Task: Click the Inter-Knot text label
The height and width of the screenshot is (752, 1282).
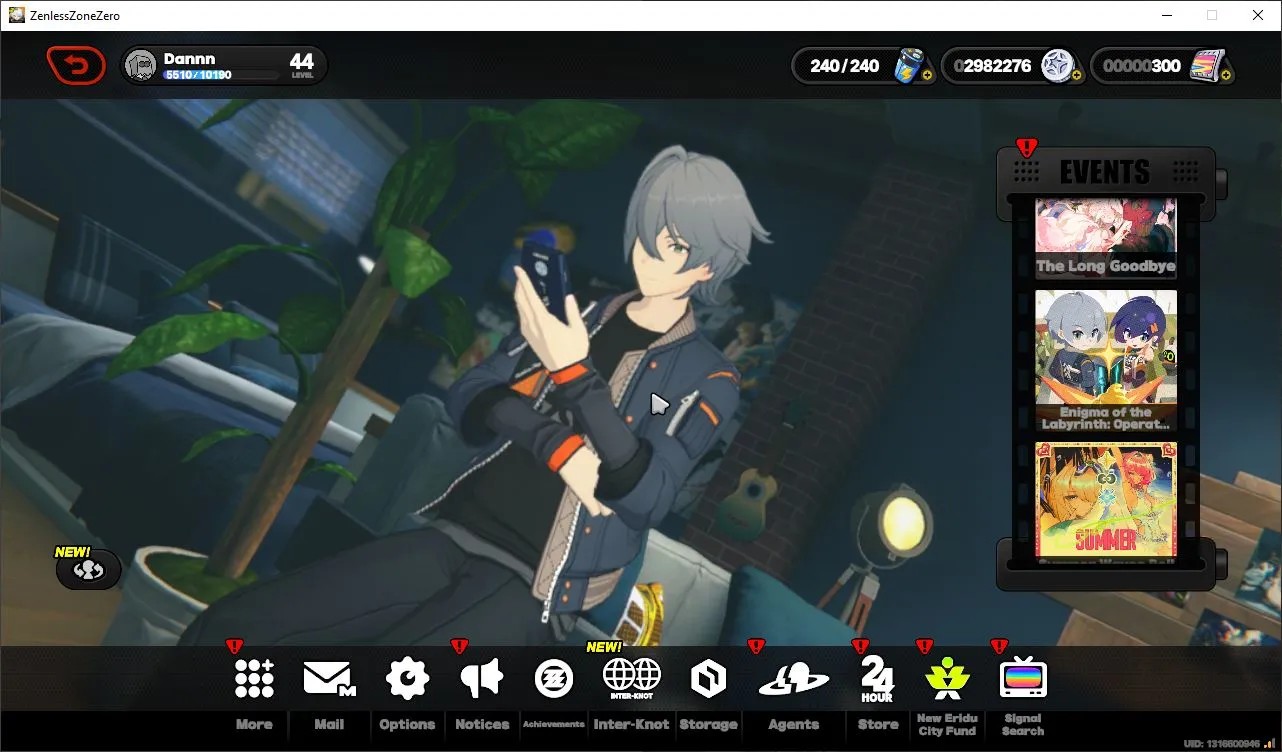Action: (x=631, y=724)
